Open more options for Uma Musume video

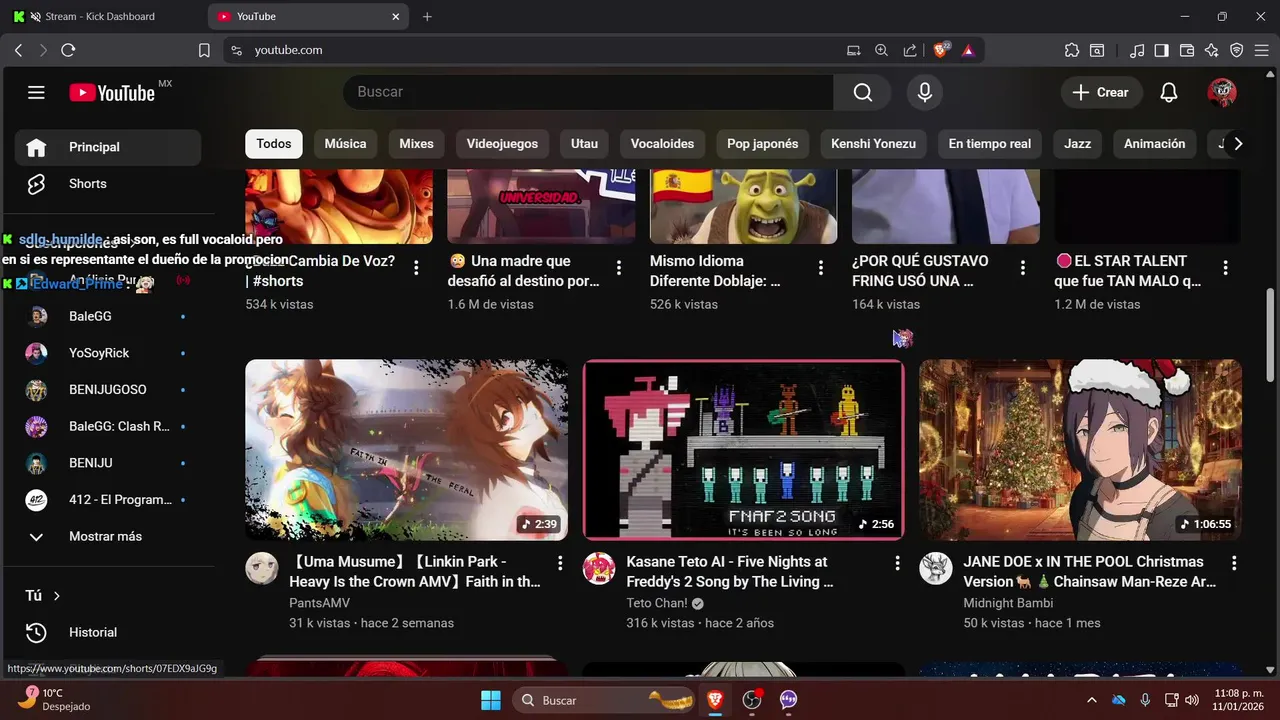560,563
